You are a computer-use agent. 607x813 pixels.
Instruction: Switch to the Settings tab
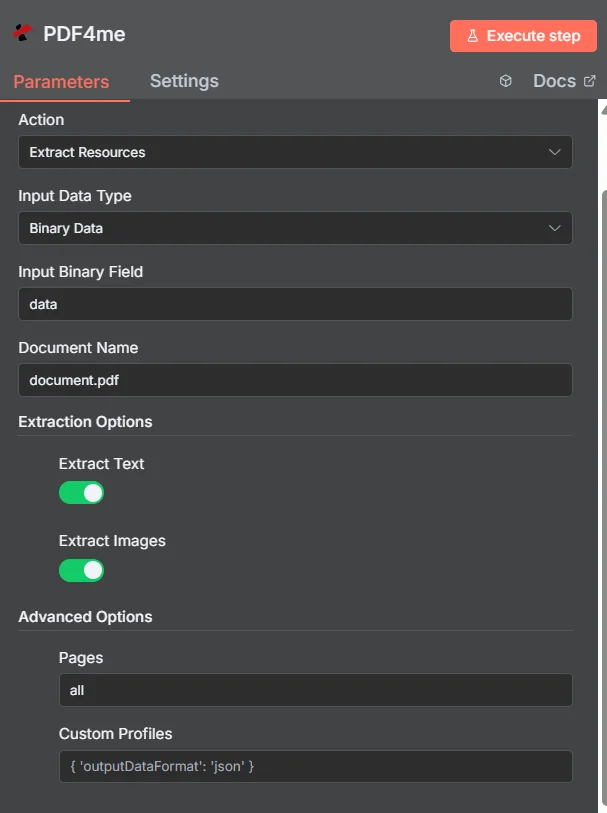184,80
